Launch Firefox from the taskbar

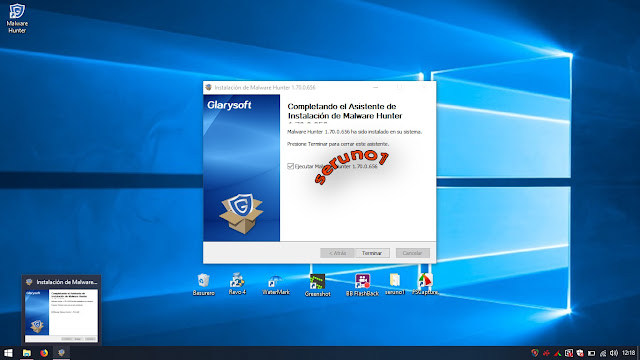pos(44,353)
